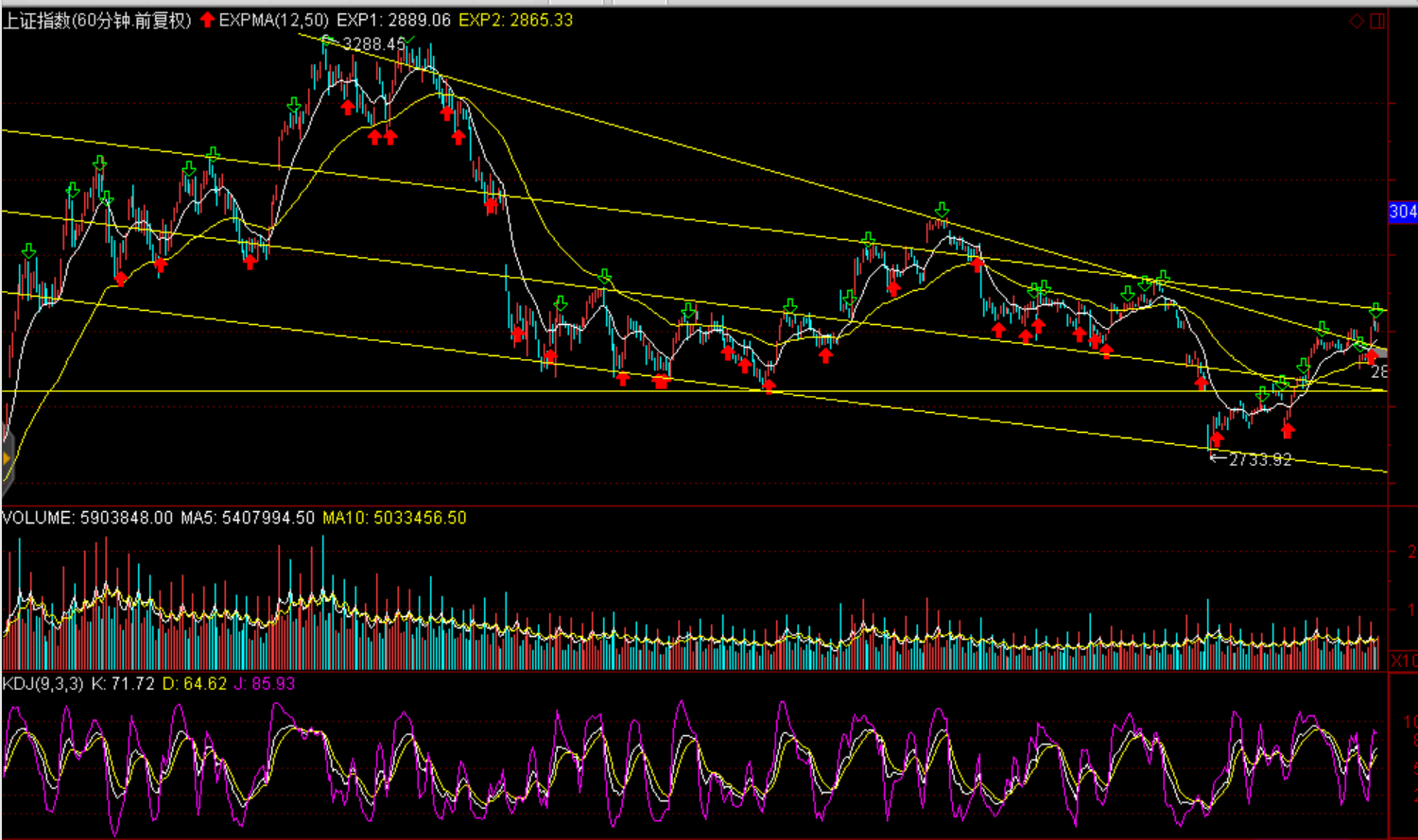
Task: Click the 3288.45 high price annotation
Action: 374,44
